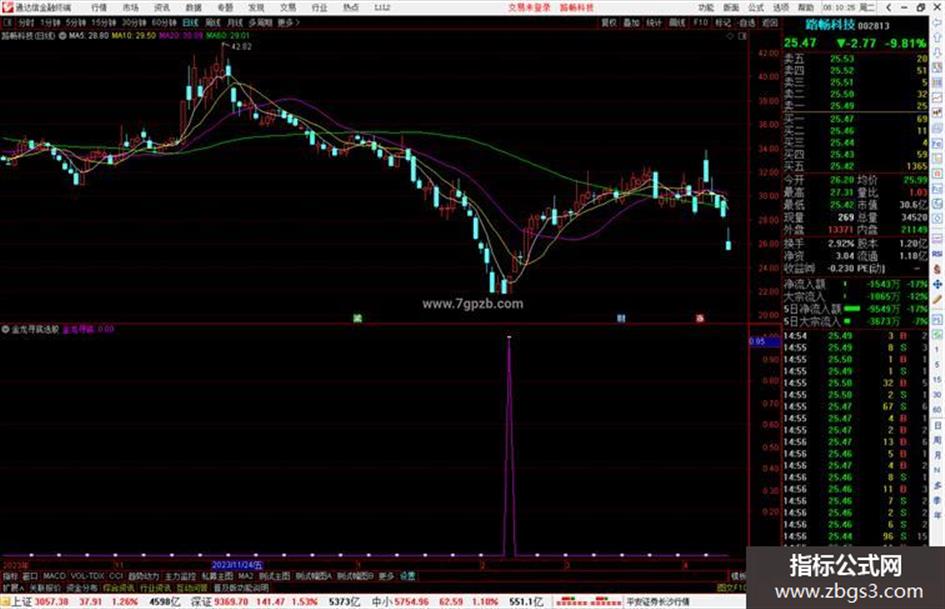Open the 市场 menu
This screenshot has height=609, width=945.
pos(130,7)
